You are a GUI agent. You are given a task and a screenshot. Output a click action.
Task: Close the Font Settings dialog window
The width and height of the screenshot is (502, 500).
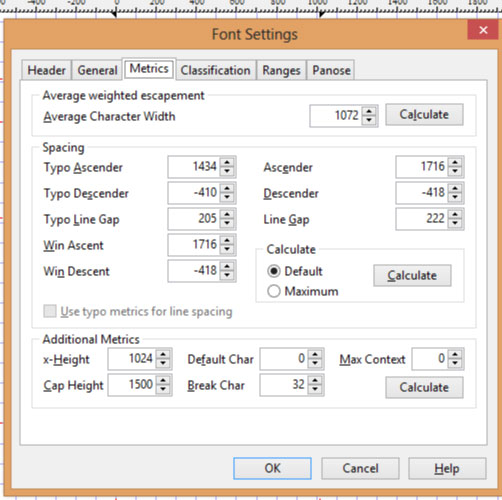483,30
